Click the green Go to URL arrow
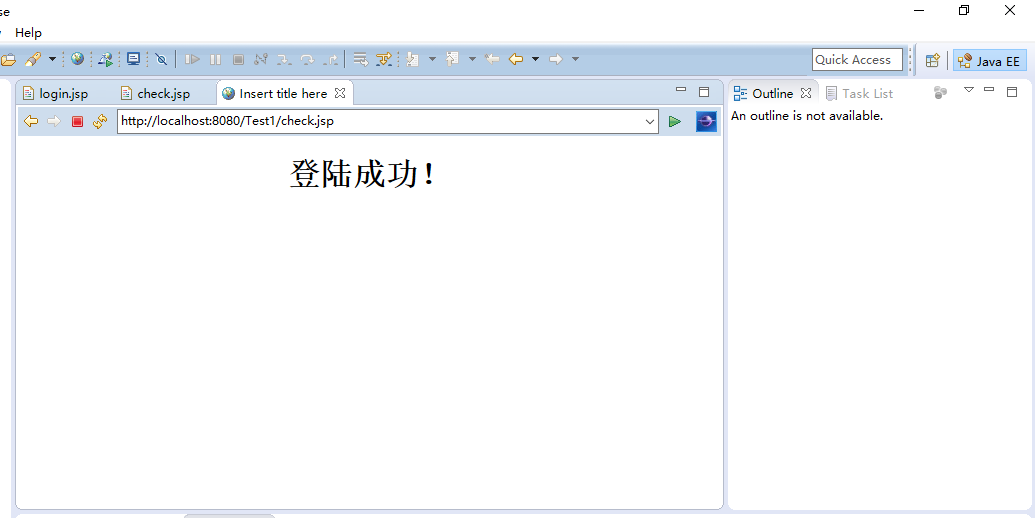 pos(675,121)
